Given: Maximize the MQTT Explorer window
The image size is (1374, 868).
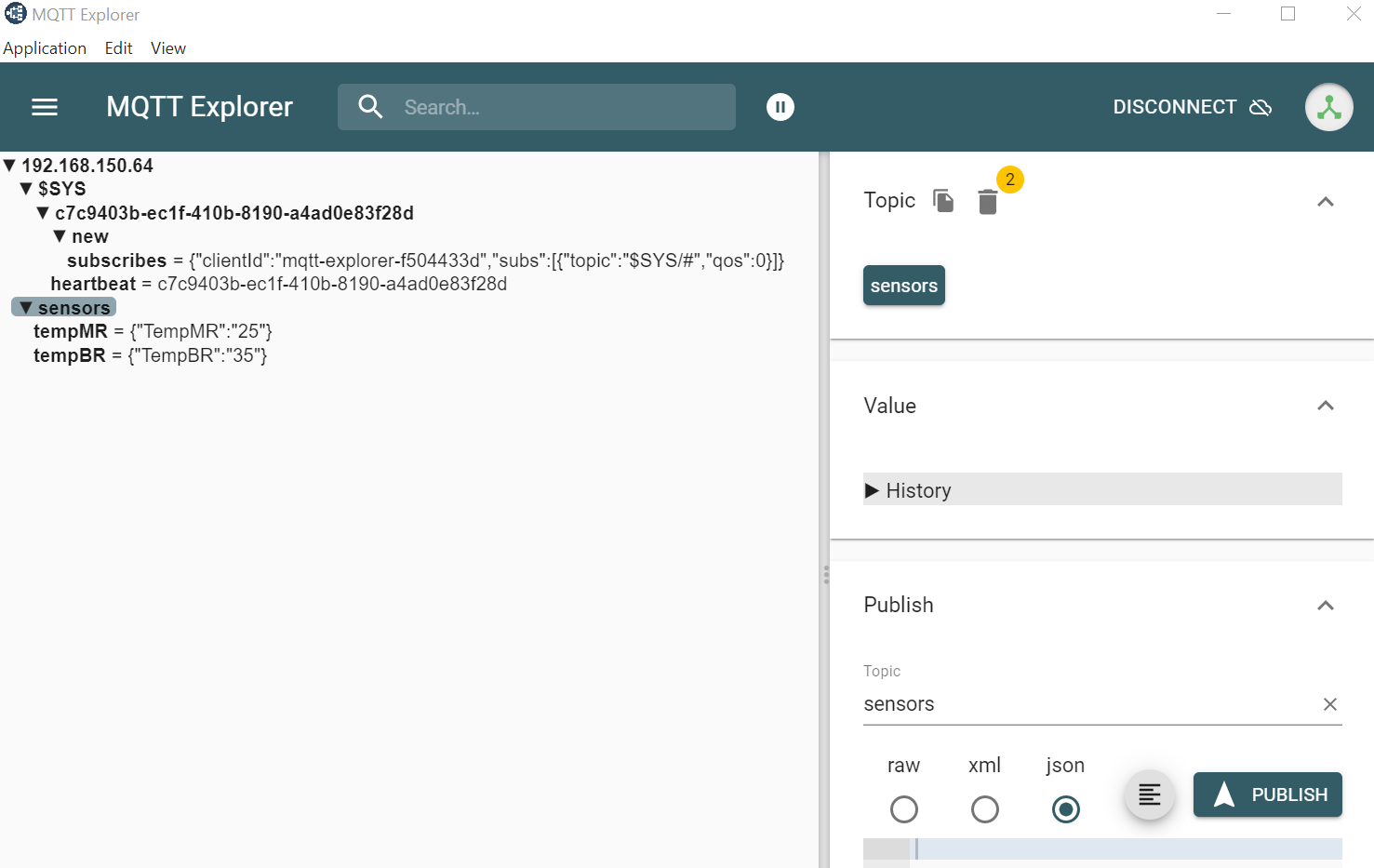Looking at the screenshot, I should [1288, 14].
